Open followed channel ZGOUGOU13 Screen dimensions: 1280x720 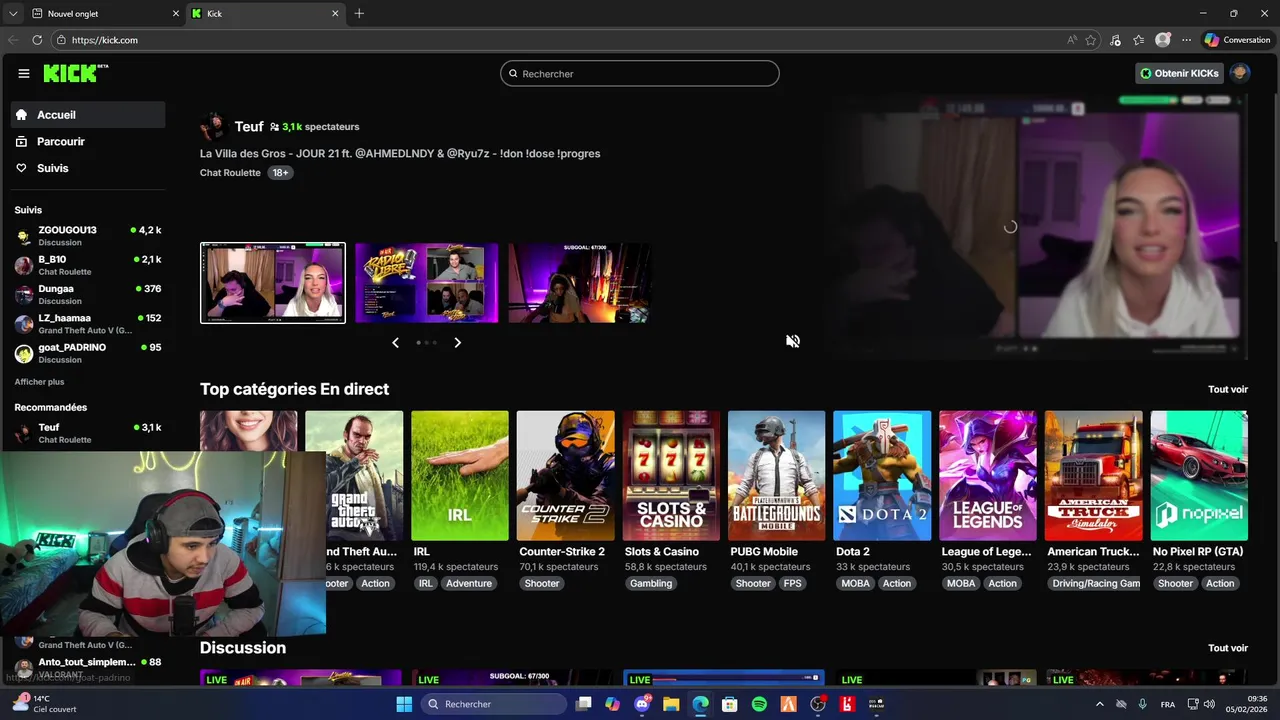pyautogui.click(x=88, y=235)
